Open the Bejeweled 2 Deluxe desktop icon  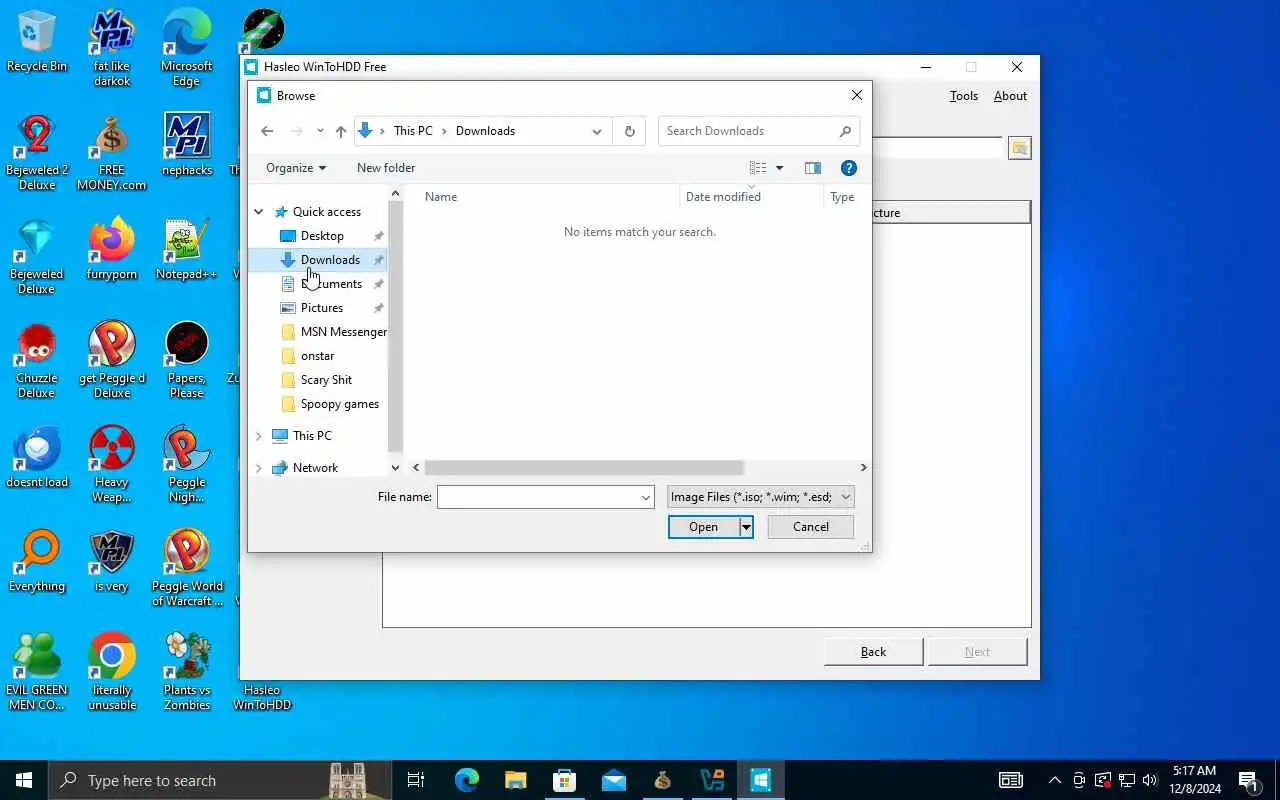tap(37, 152)
